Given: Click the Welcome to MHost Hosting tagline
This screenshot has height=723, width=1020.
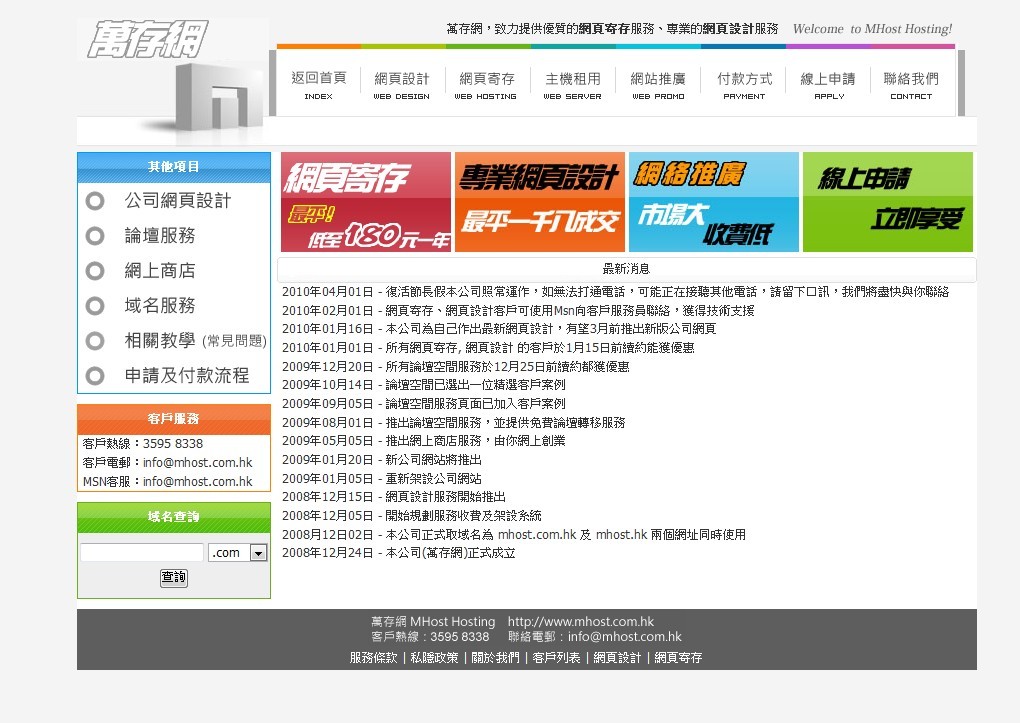Looking at the screenshot, I should click(872, 29).
